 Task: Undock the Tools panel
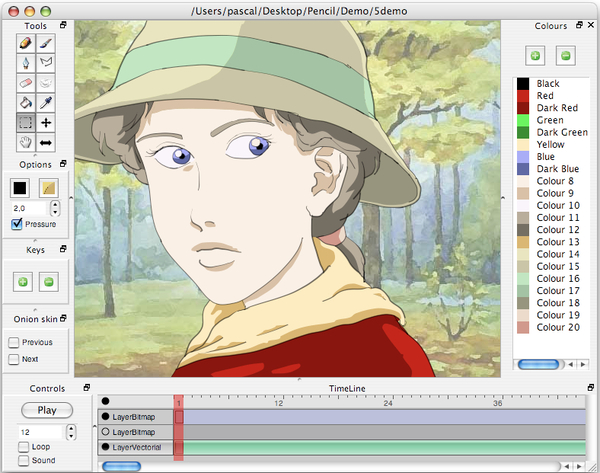(62, 24)
